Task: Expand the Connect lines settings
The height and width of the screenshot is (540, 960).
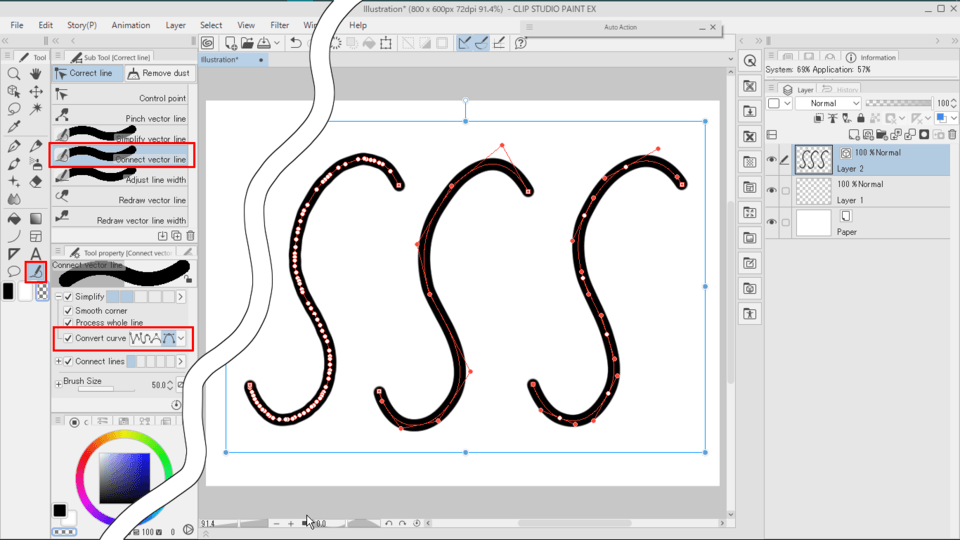Action: point(58,361)
